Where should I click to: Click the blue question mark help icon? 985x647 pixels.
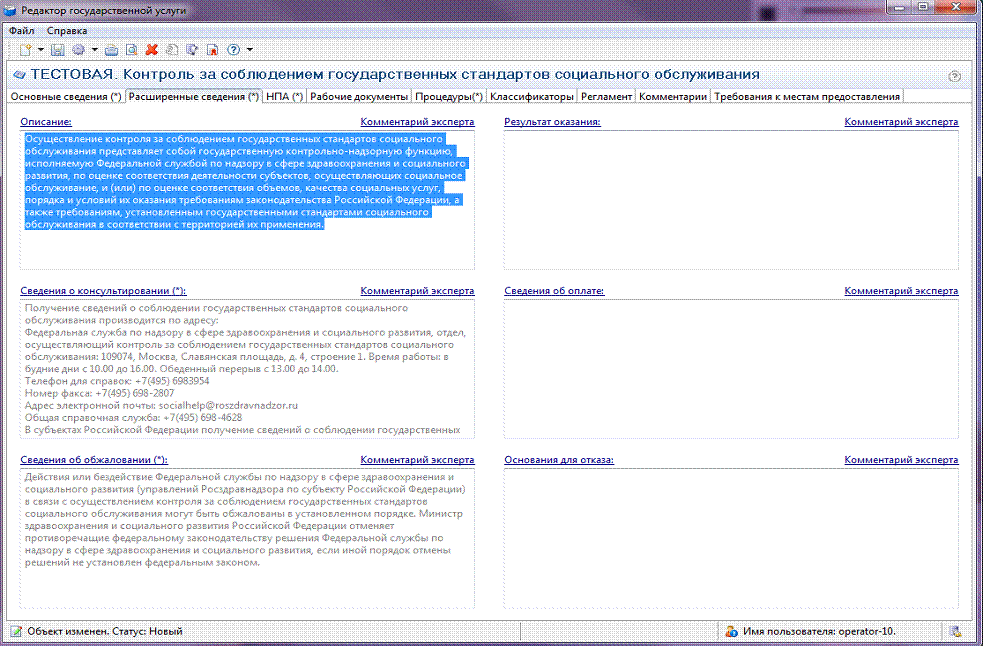point(234,50)
